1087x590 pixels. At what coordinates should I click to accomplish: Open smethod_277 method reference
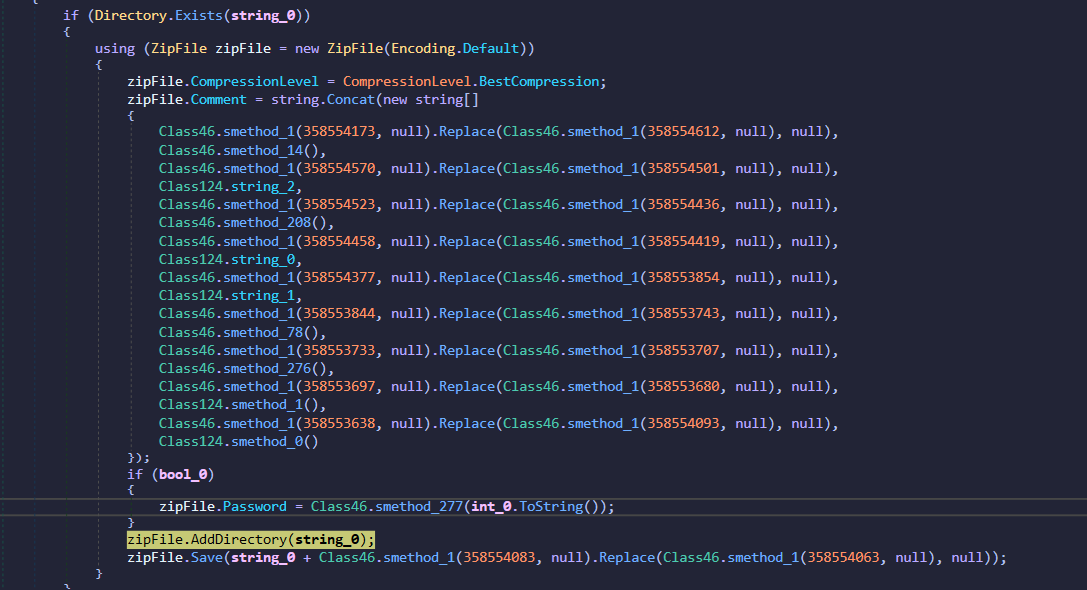415,506
